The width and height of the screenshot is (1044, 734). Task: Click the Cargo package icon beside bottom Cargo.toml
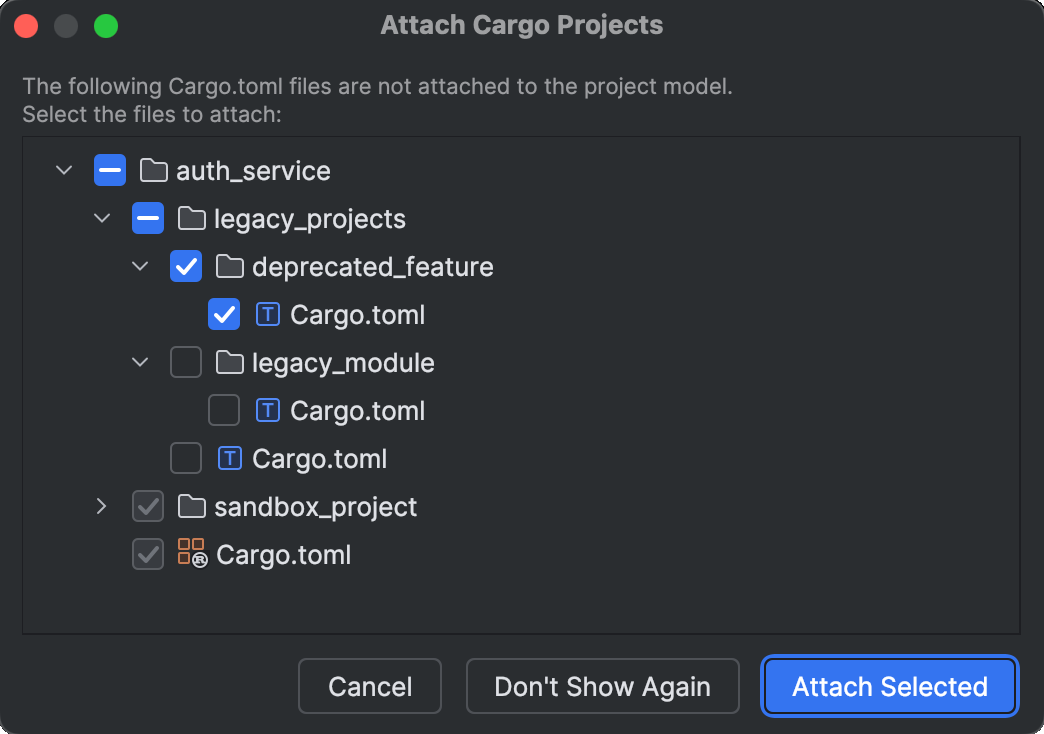191,554
